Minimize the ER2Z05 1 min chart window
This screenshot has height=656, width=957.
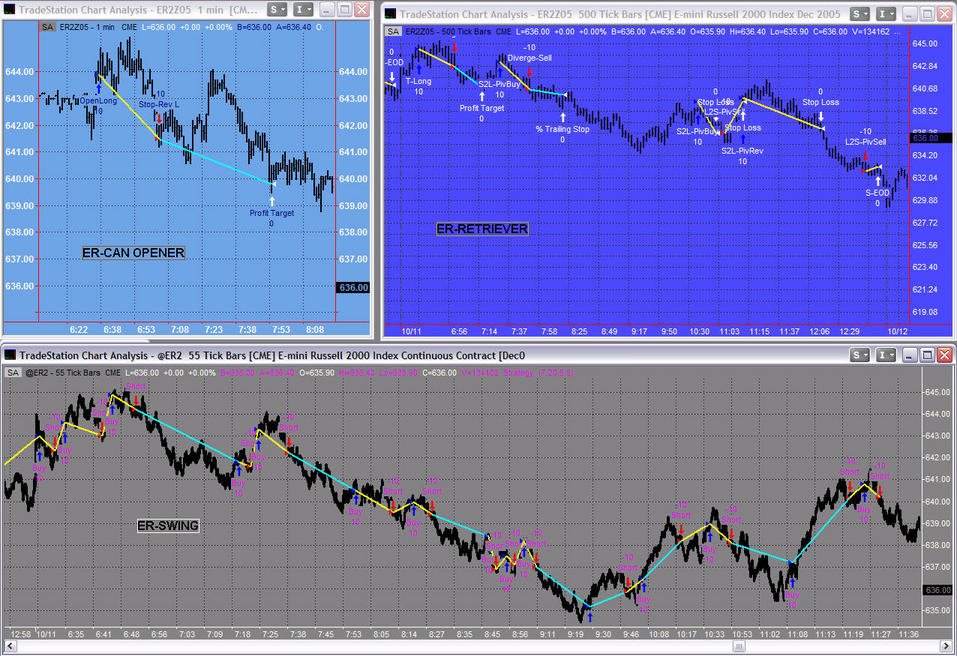[x=327, y=10]
